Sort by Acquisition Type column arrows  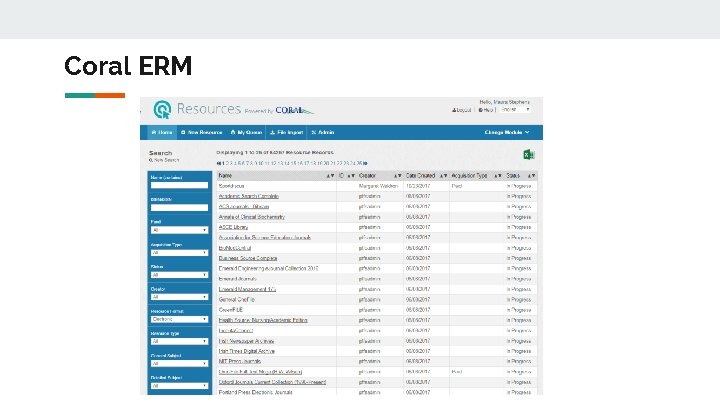[498, 176]
